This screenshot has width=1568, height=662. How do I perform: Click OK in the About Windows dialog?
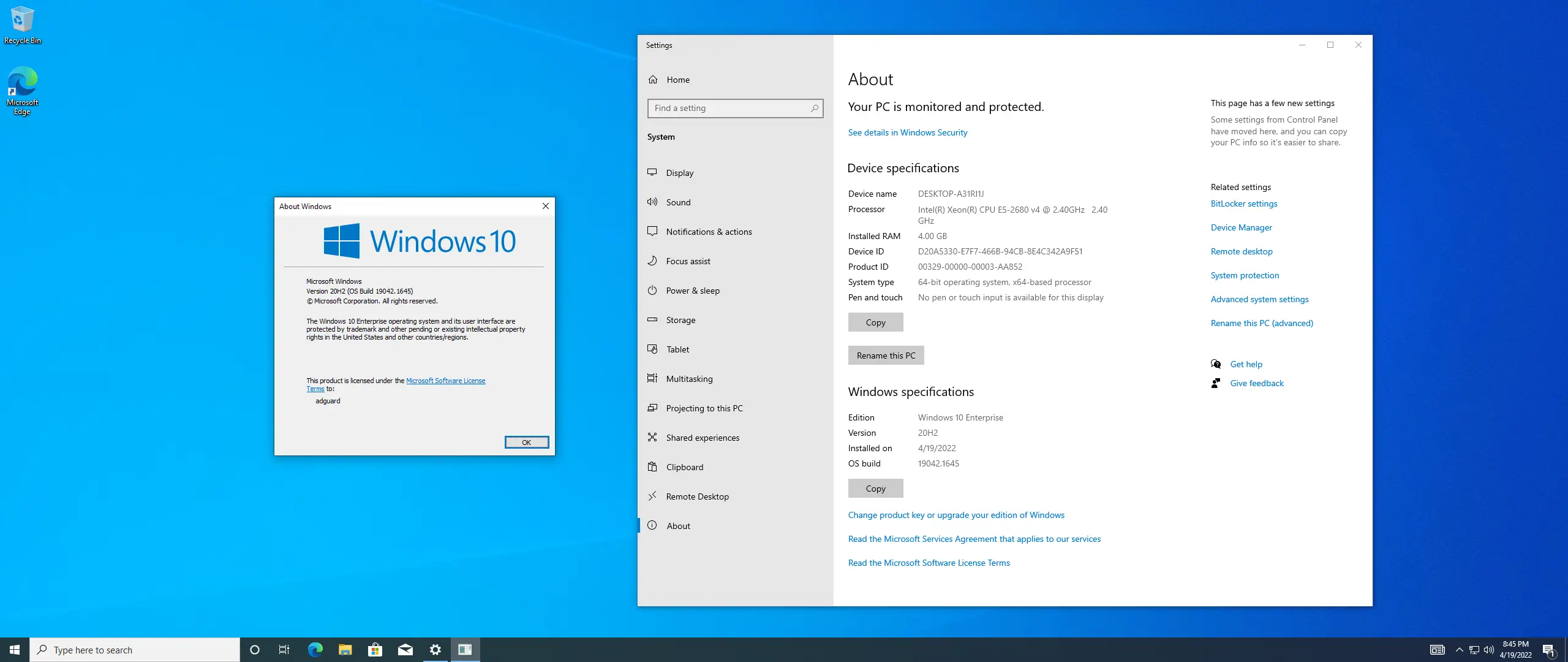click(526, 442)
